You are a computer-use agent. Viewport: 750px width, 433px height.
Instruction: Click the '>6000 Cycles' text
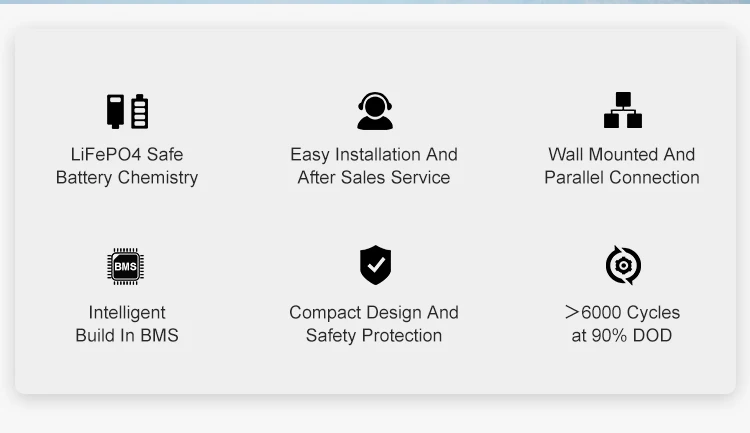(622, 312)
